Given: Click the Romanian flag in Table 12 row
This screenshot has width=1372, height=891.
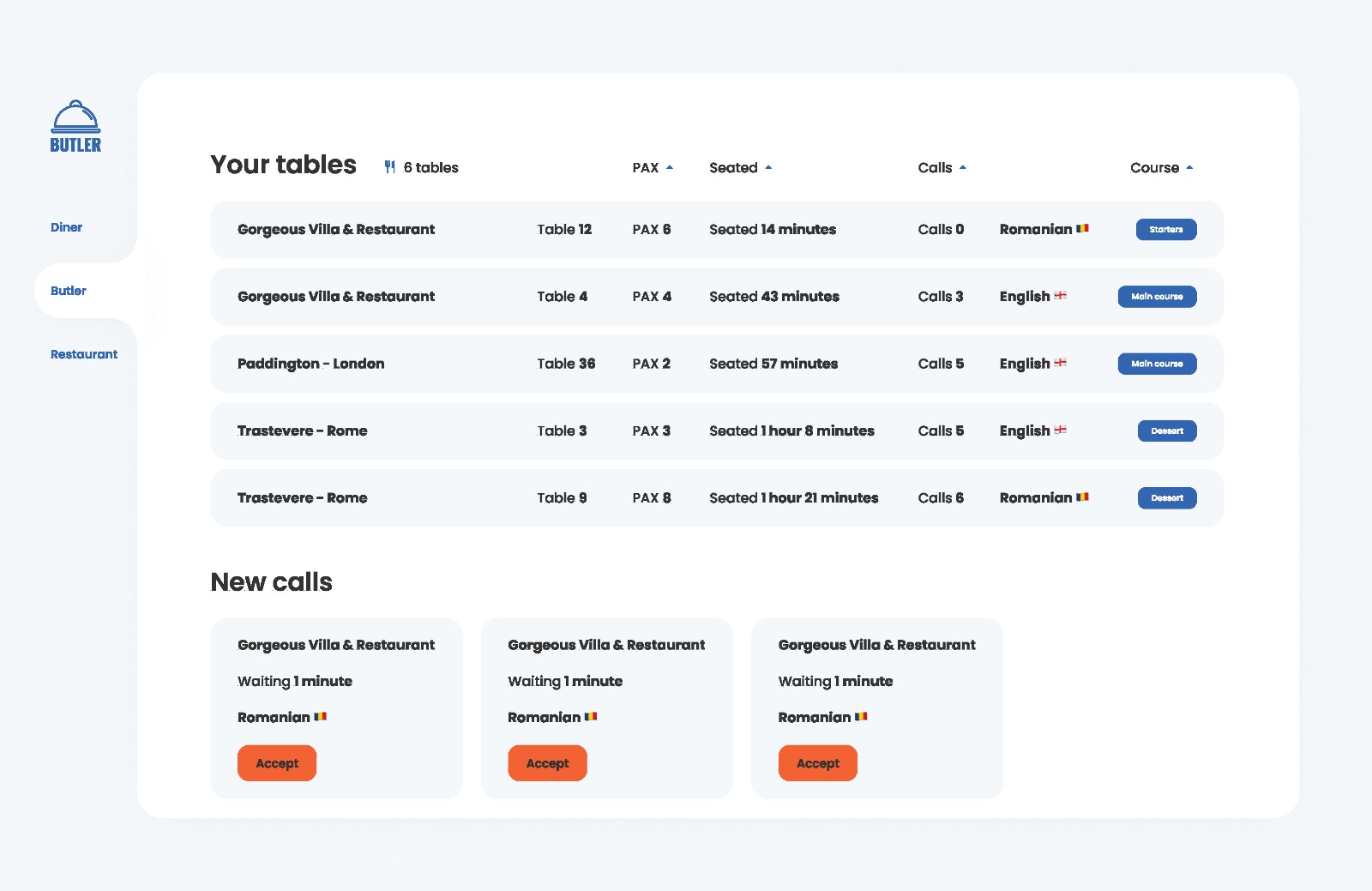Looking at the screenshot, I should tap(1082, 228).
